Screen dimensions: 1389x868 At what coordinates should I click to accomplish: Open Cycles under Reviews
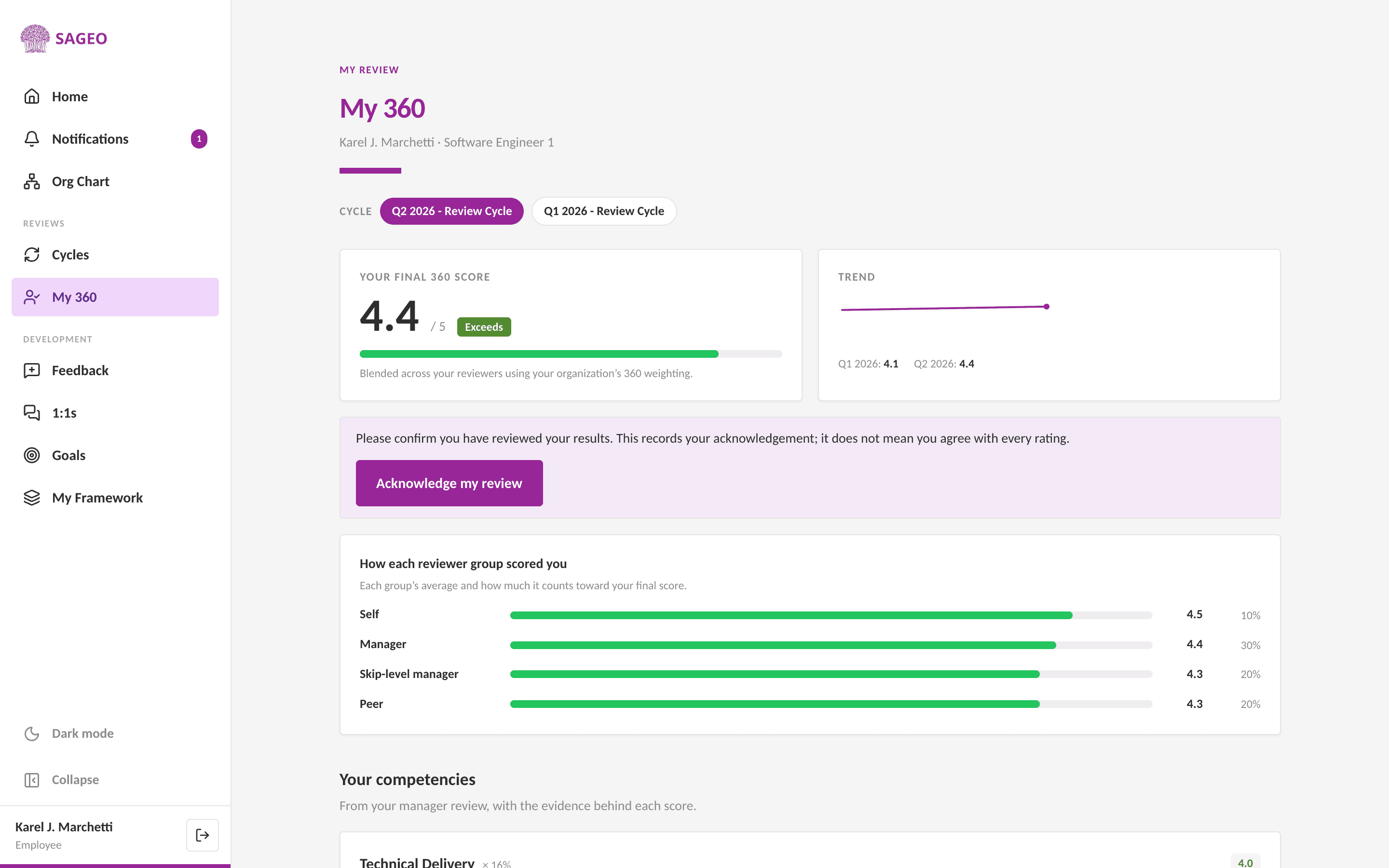(70, 255)
